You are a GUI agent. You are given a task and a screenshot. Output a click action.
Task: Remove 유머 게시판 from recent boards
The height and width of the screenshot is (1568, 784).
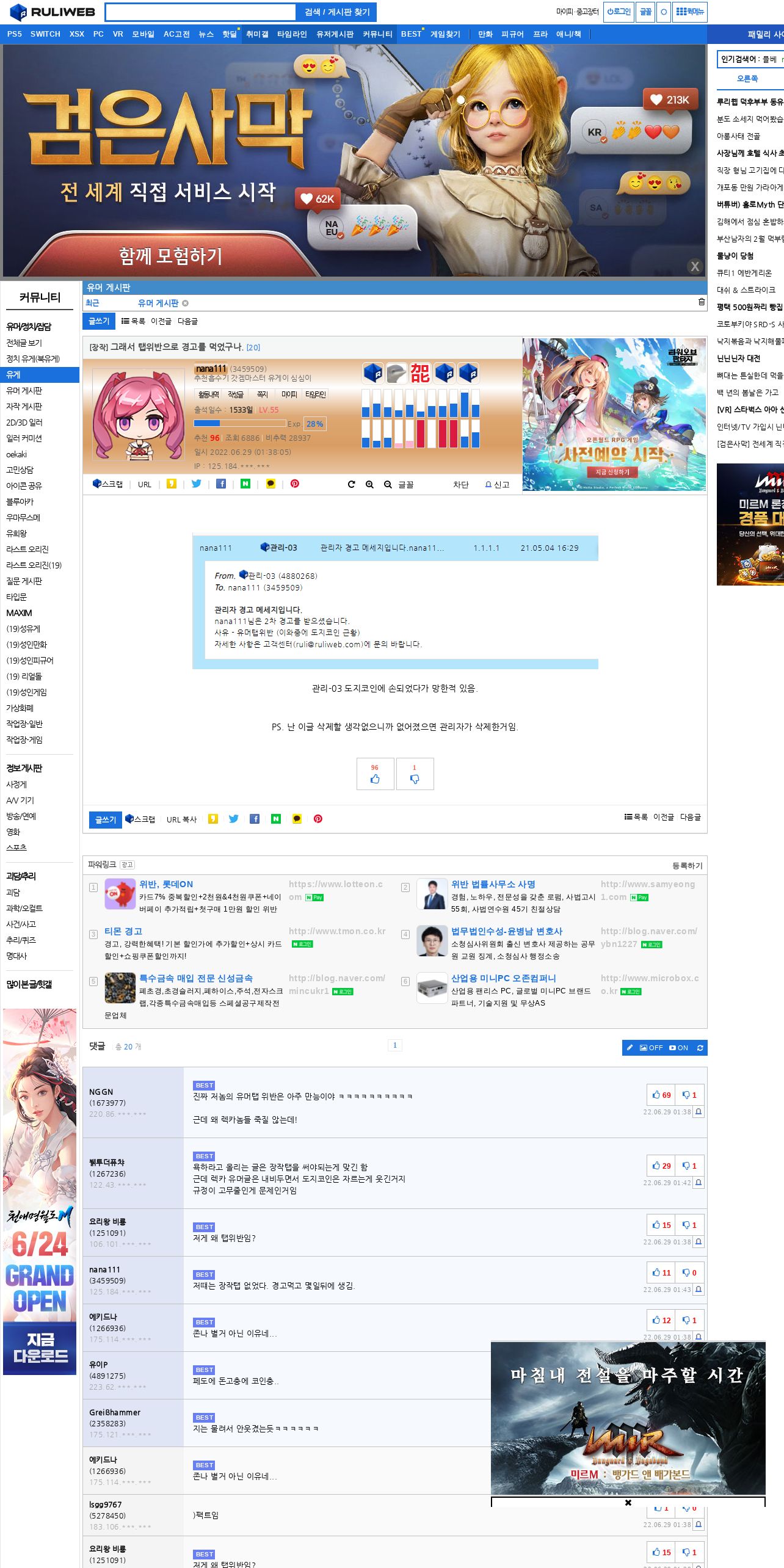[185, 303]
